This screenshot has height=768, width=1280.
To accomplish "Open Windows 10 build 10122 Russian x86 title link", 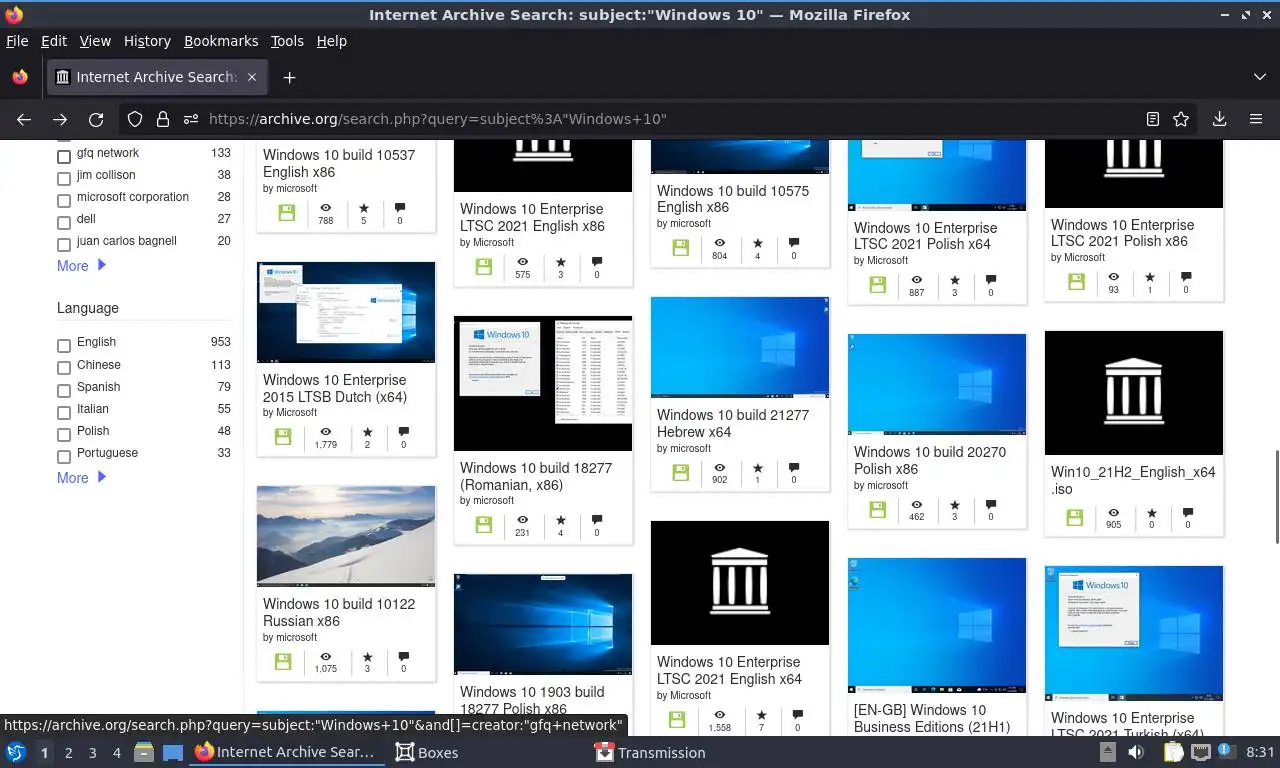I will coord(339,612).
